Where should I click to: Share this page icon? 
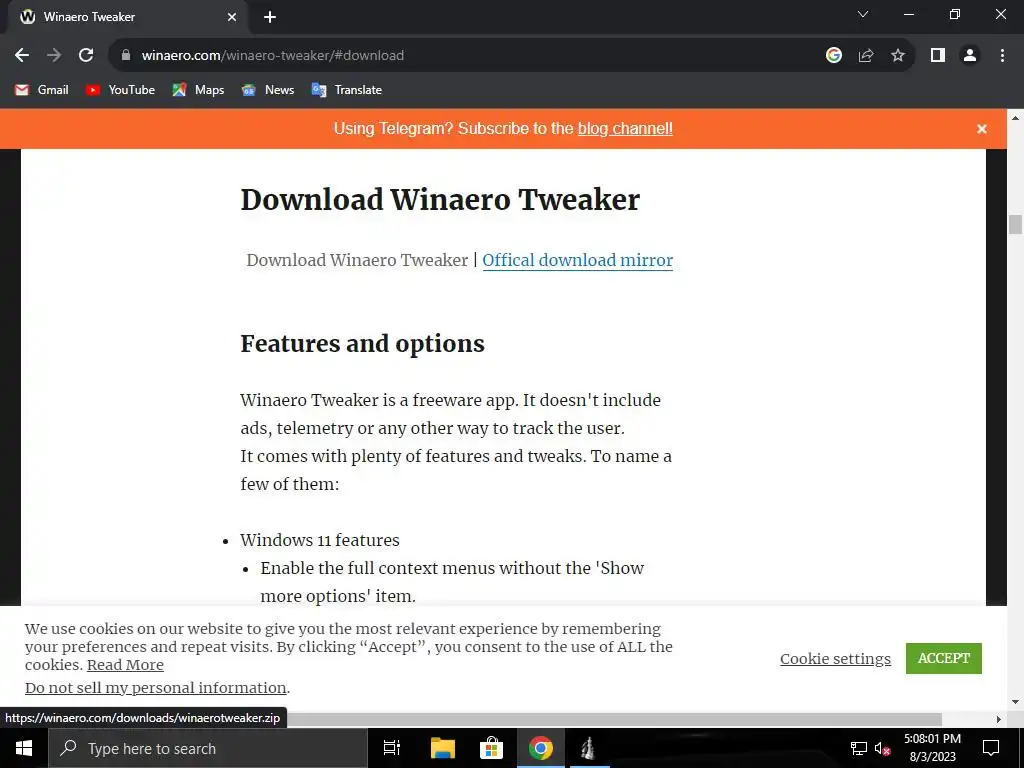(866, 56)
